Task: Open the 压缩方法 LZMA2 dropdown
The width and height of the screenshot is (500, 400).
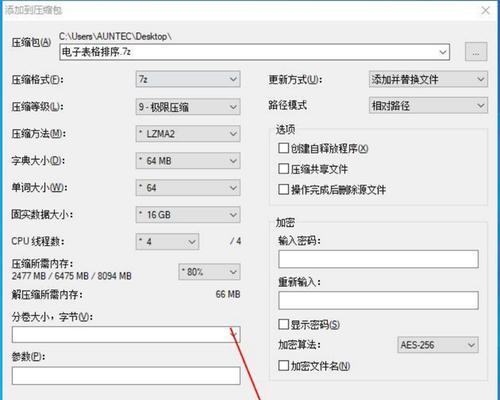Action: coord(188,134)
